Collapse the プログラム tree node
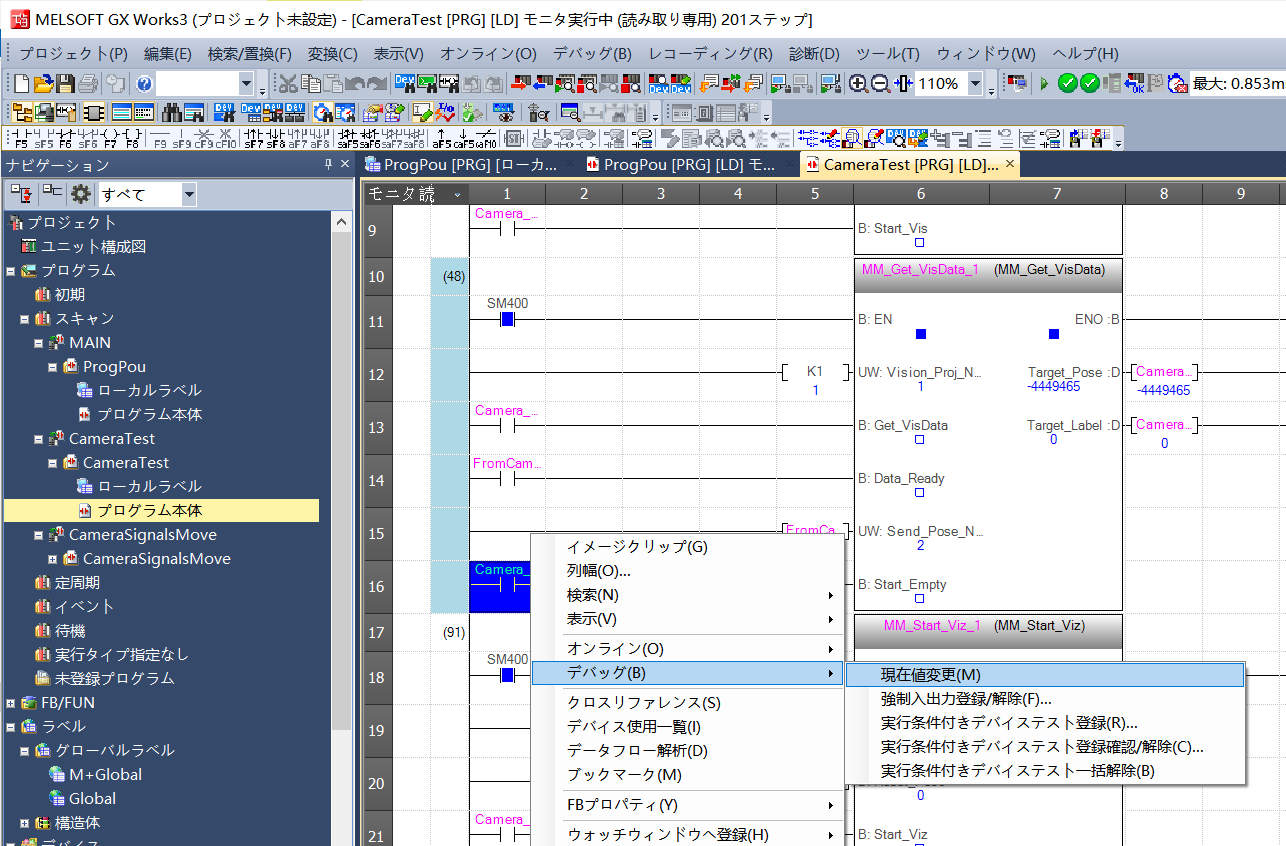Screen dimensions: 1286x846 (10, 271)
